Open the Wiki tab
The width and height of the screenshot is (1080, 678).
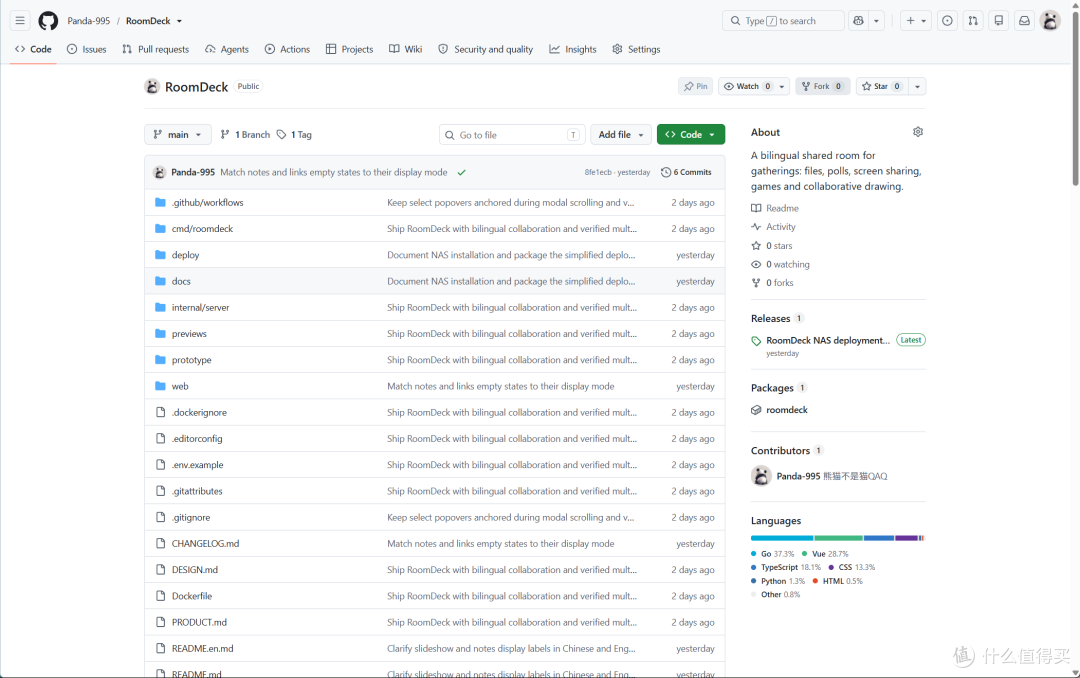pyautogui.click(x=406, y=49)
